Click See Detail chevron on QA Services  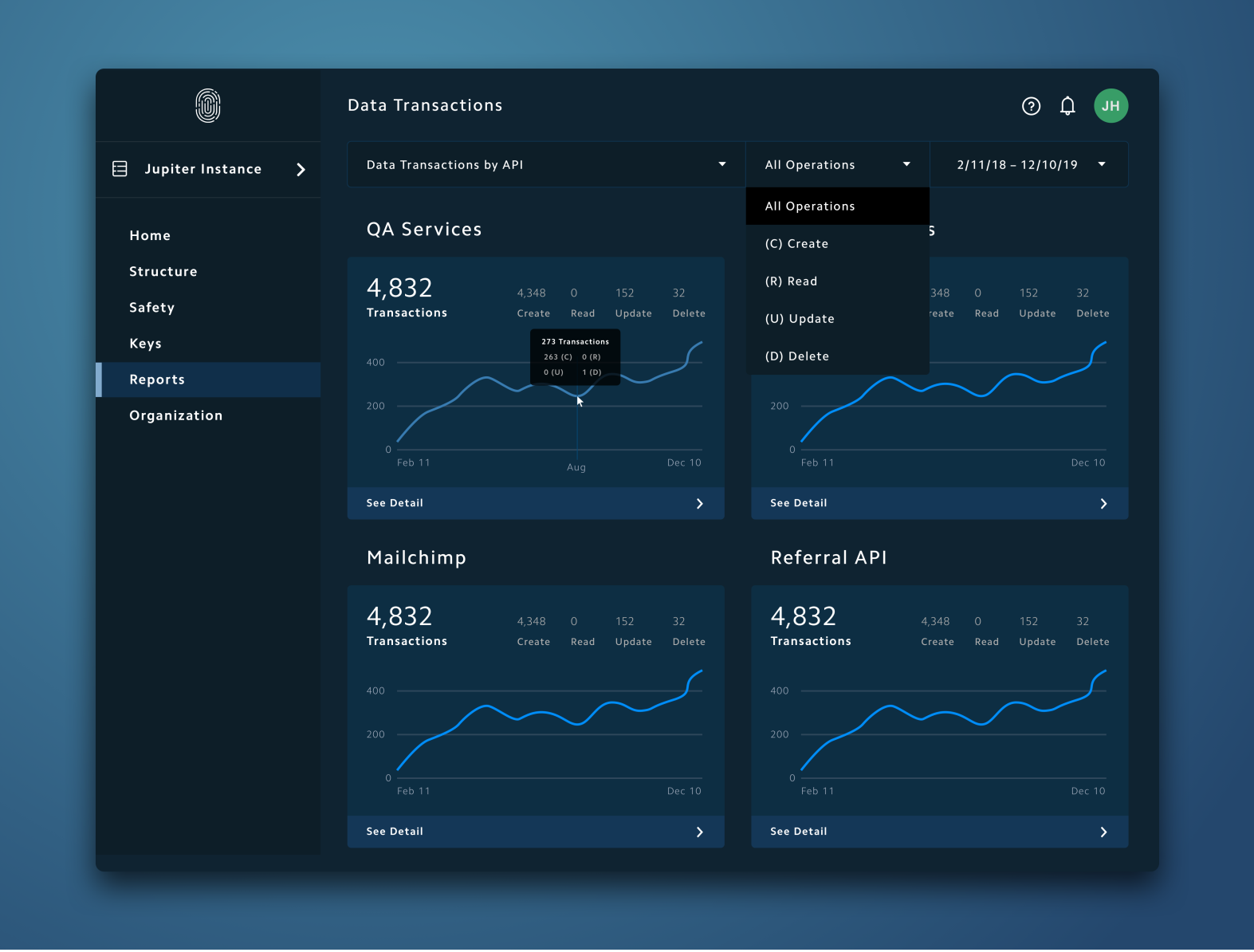pos(700,503)
